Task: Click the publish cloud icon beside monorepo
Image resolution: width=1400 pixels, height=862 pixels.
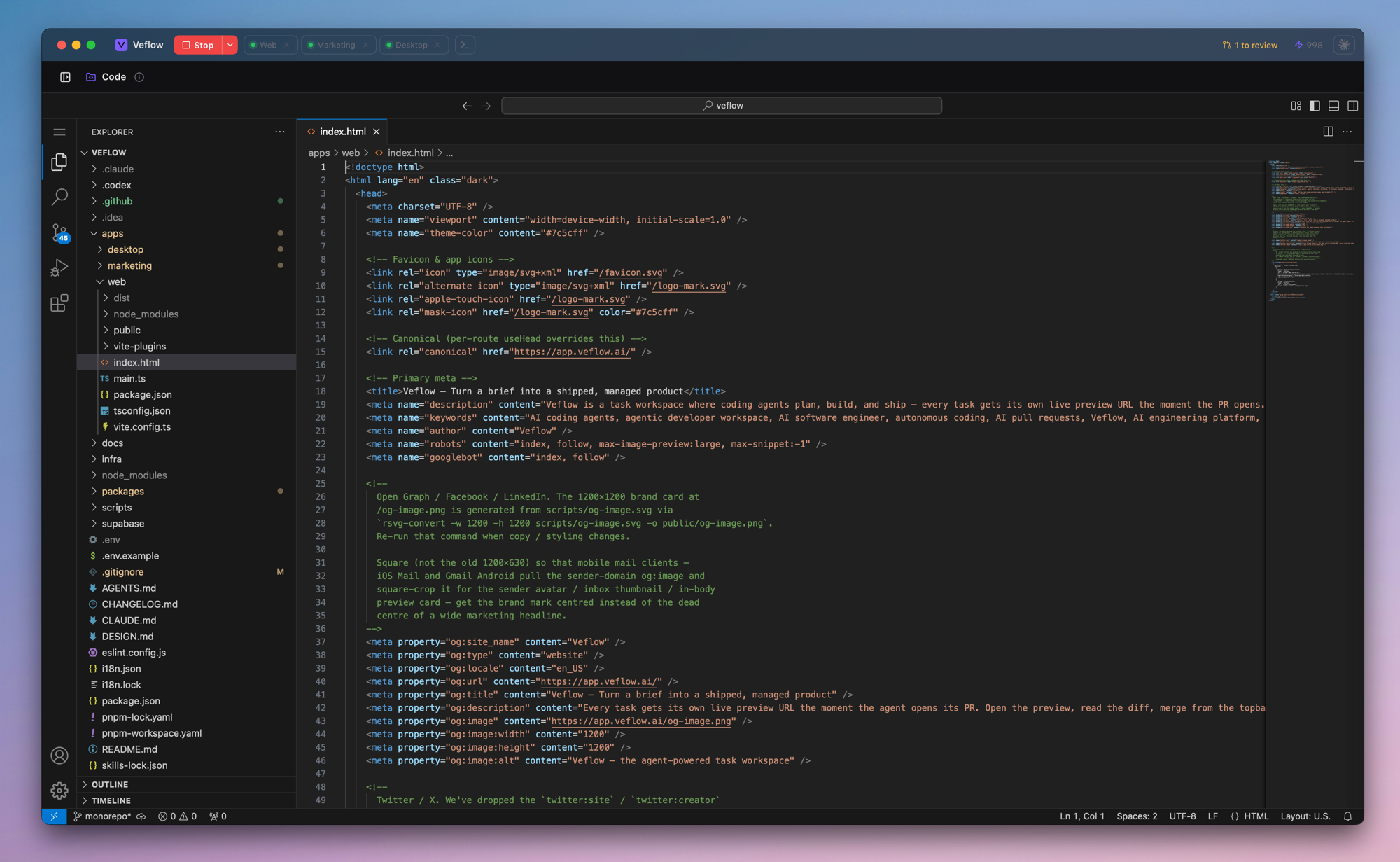Action: [141, 816]
